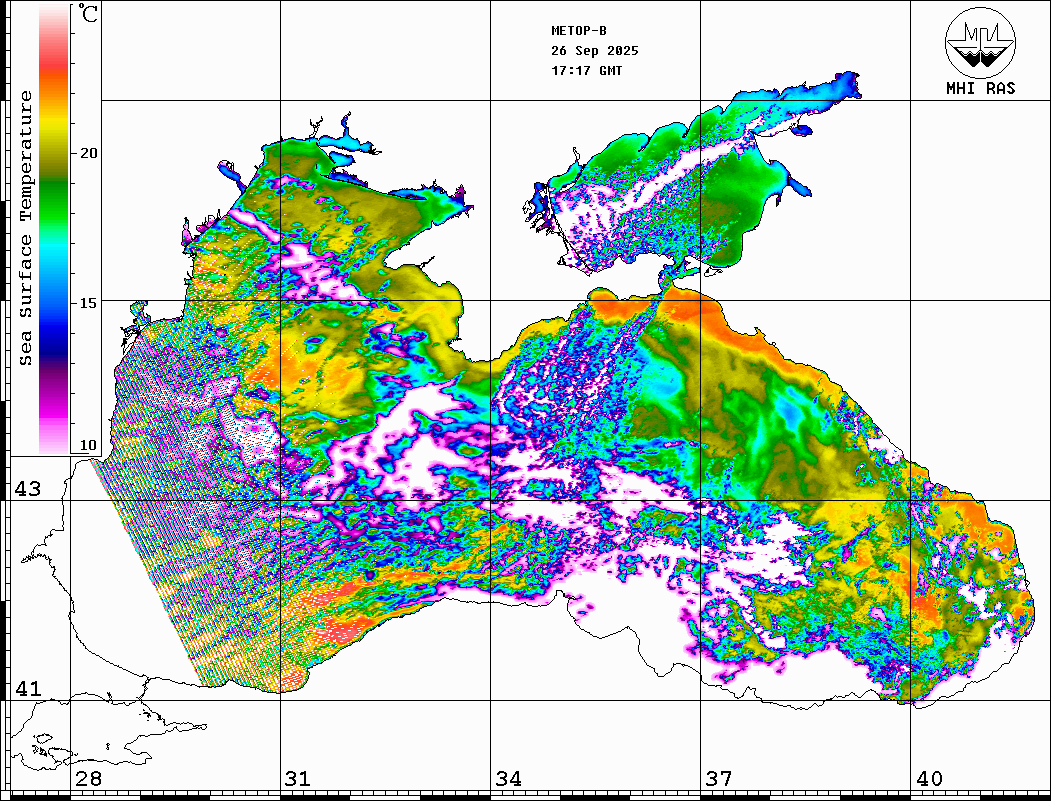Click the longitude 28 axis label
1051x801 pixels.
(x=88, y=778)
